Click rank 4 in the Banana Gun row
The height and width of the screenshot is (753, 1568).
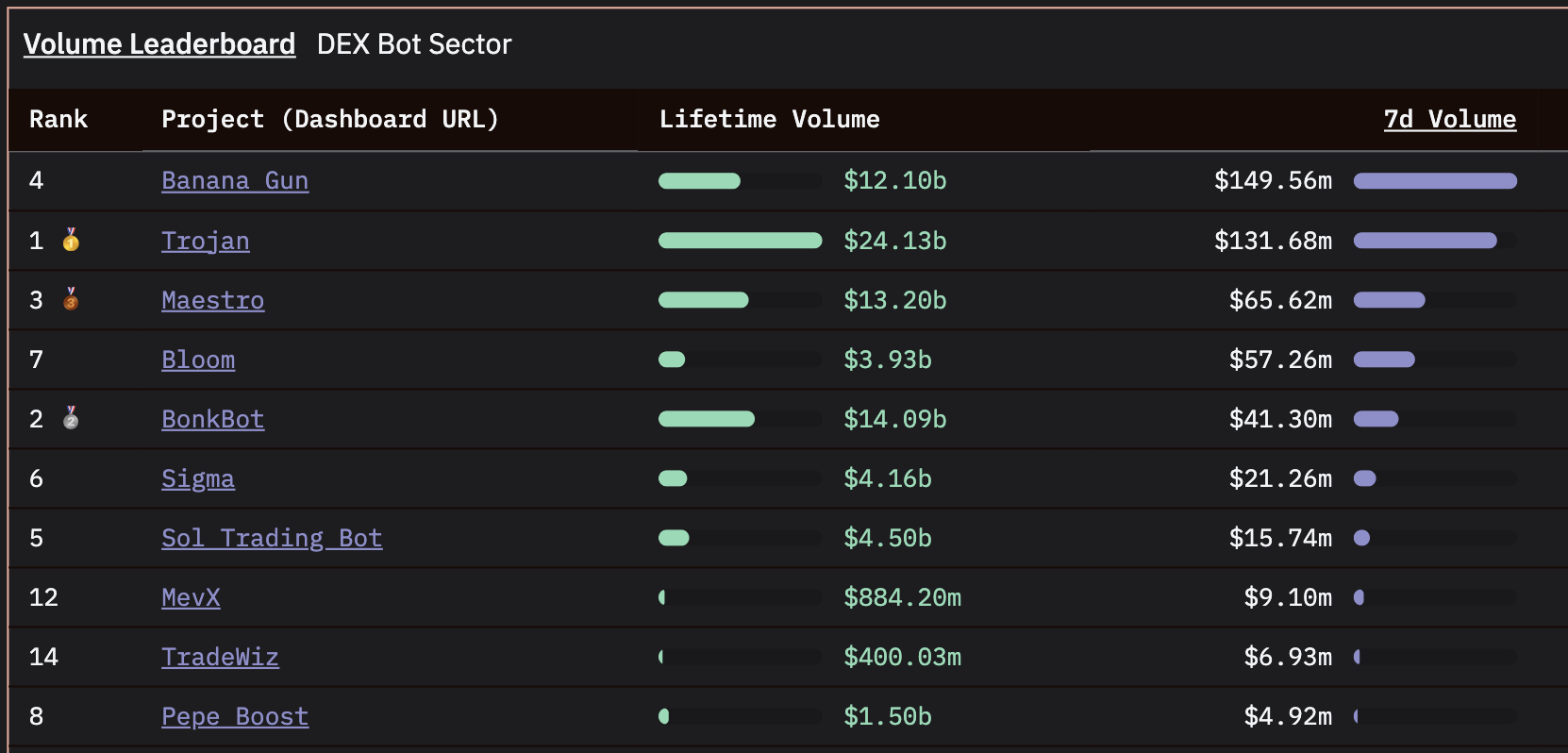[36, 180]
